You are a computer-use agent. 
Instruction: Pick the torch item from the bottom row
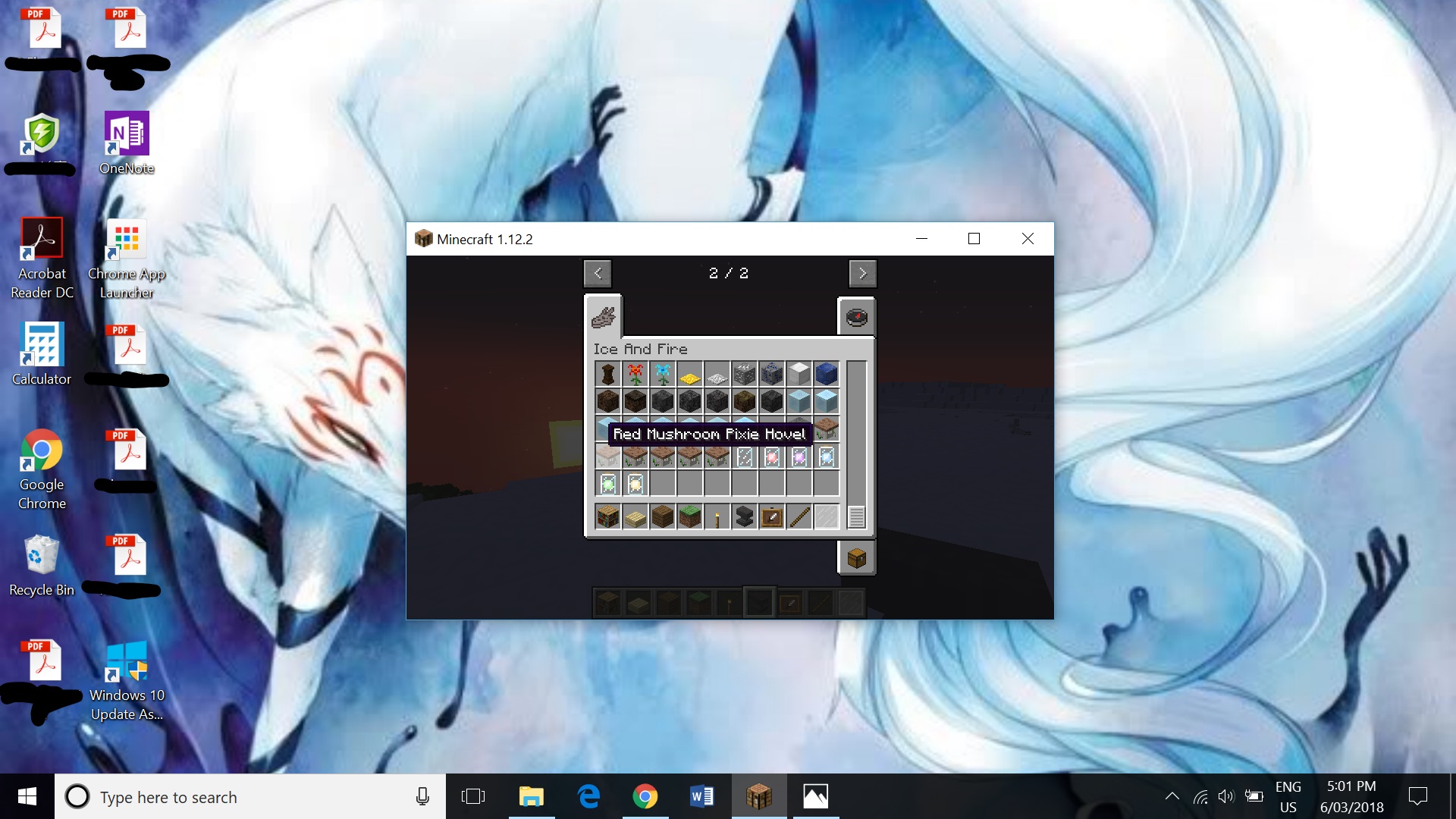coord(717,517)
